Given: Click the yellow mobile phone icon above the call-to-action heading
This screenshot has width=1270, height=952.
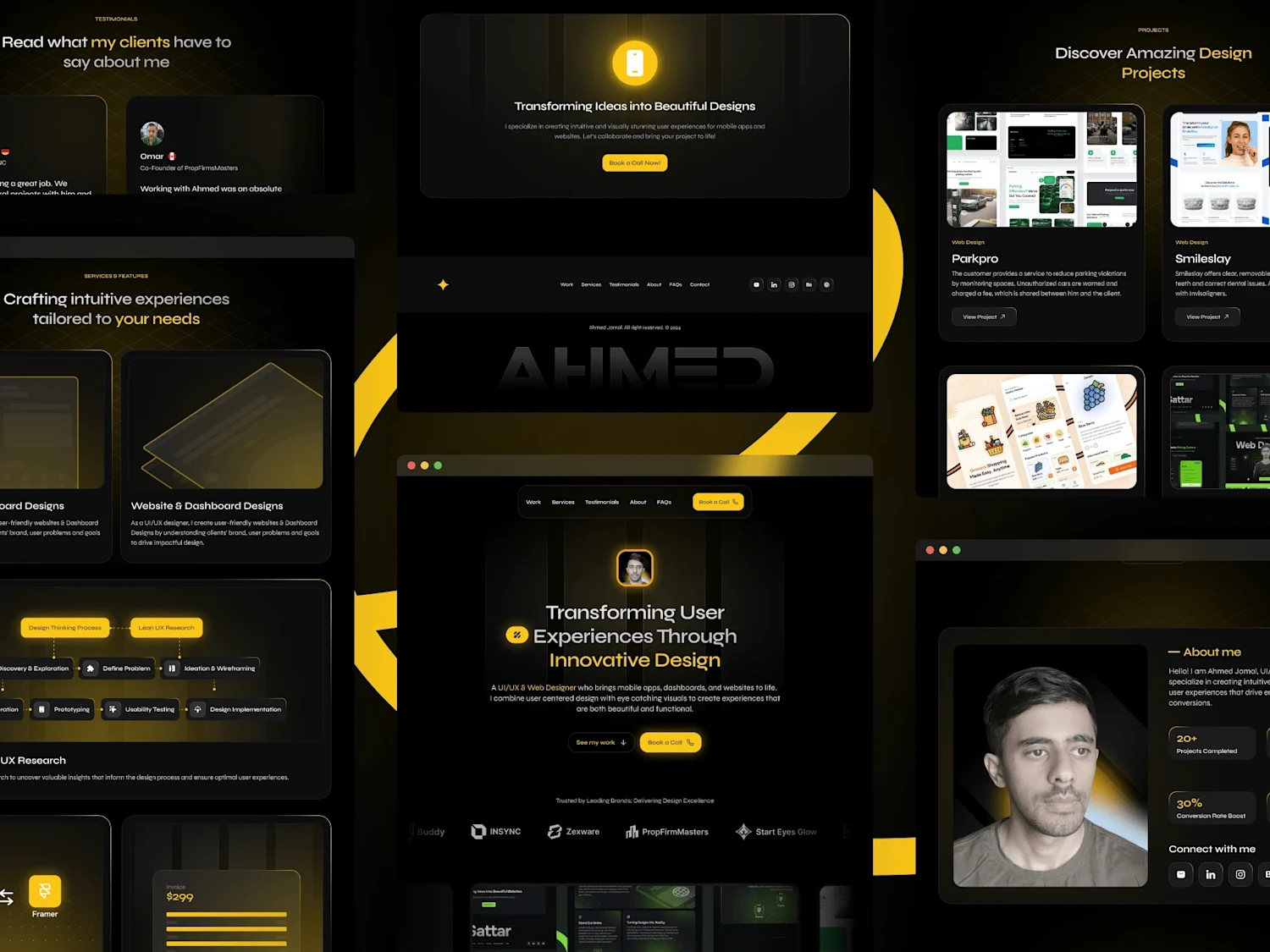Looking at the screenshot, I should coord(635,63).
